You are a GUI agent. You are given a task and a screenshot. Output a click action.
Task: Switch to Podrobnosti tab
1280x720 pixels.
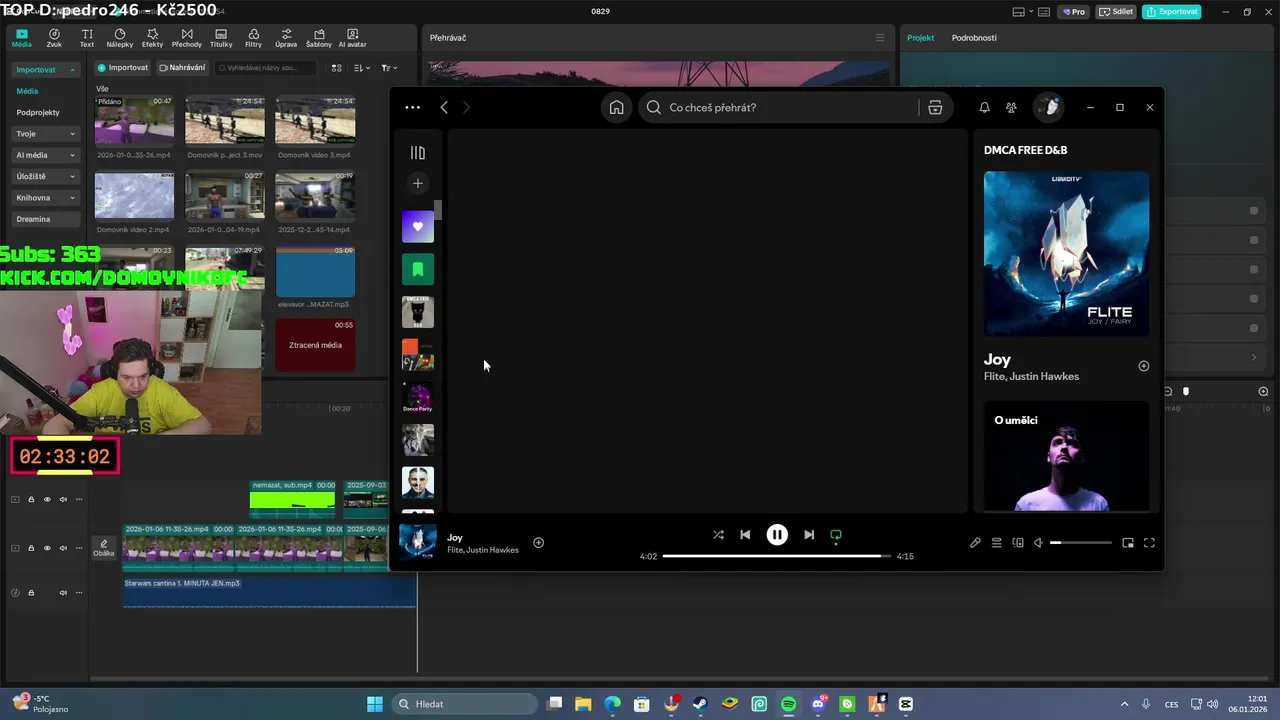coord(974,38)
